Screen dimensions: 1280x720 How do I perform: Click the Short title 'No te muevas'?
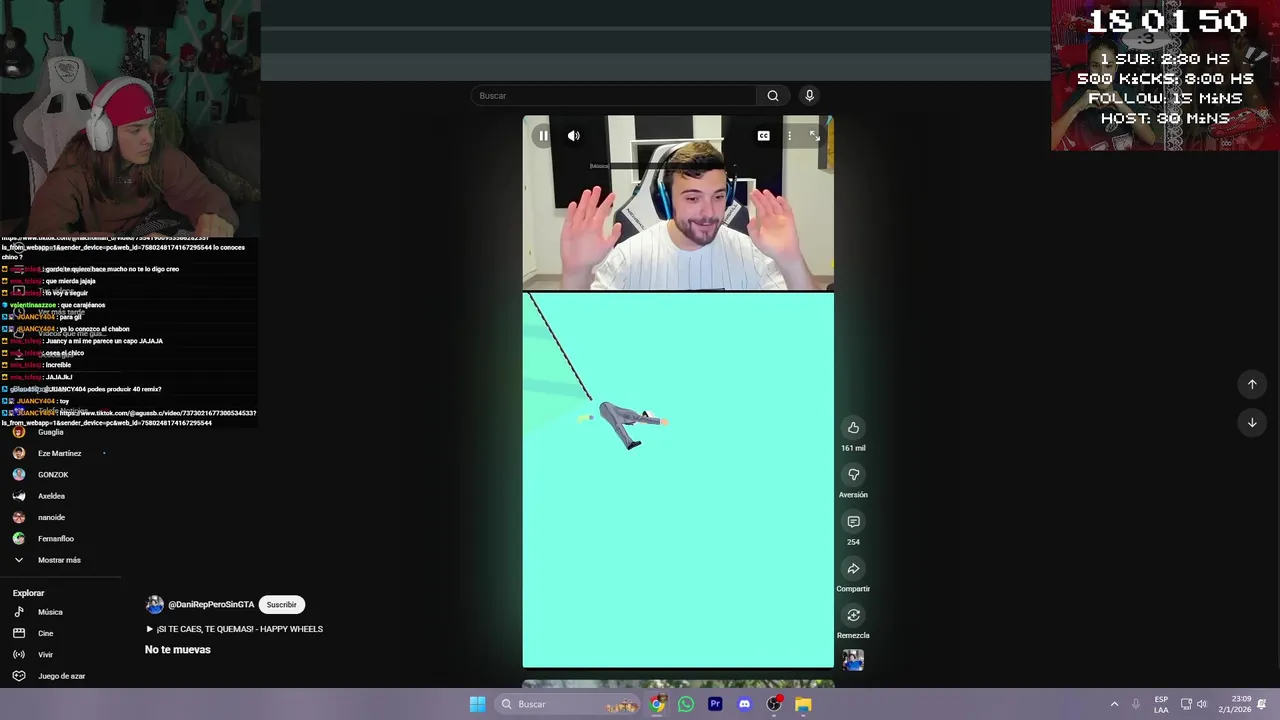click(x=177, y=650)
